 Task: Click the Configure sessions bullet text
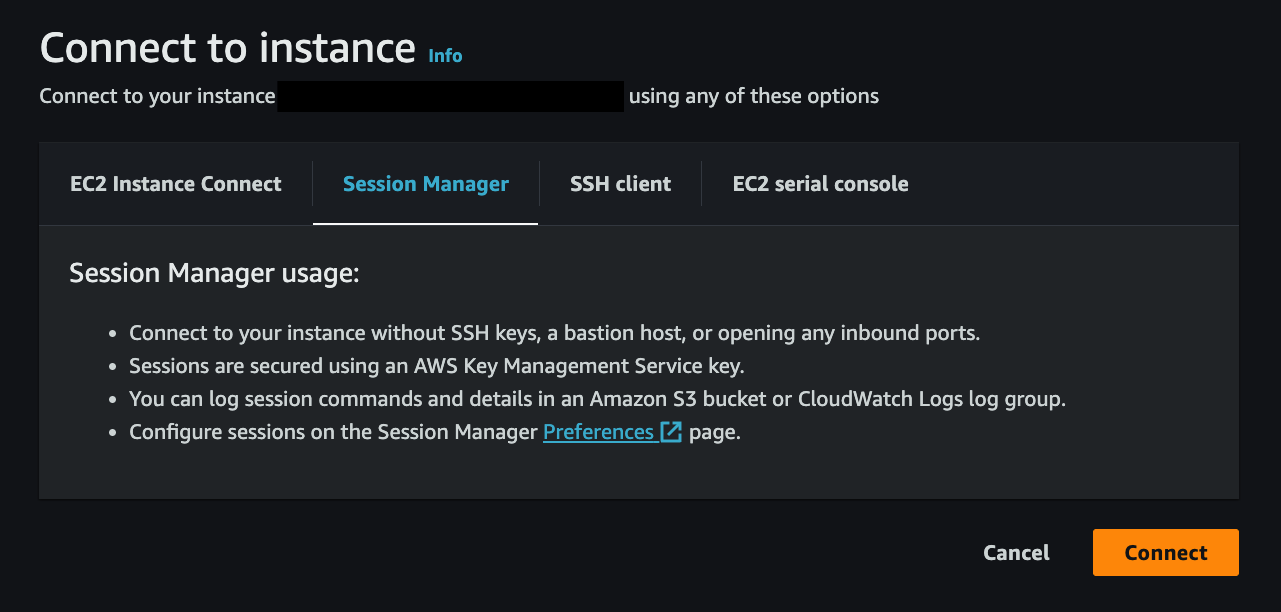pyautogui.click(x=335, y=431)
